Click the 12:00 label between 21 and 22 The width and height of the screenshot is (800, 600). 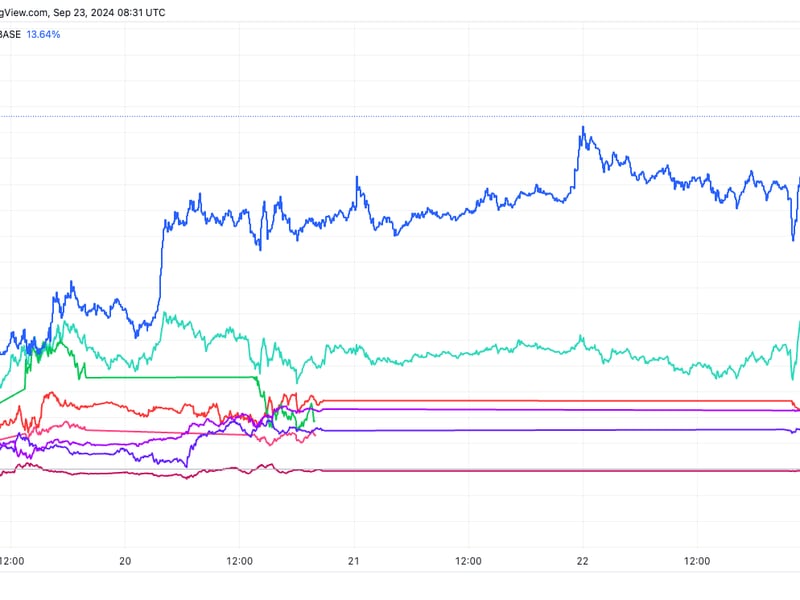point(468,562)
